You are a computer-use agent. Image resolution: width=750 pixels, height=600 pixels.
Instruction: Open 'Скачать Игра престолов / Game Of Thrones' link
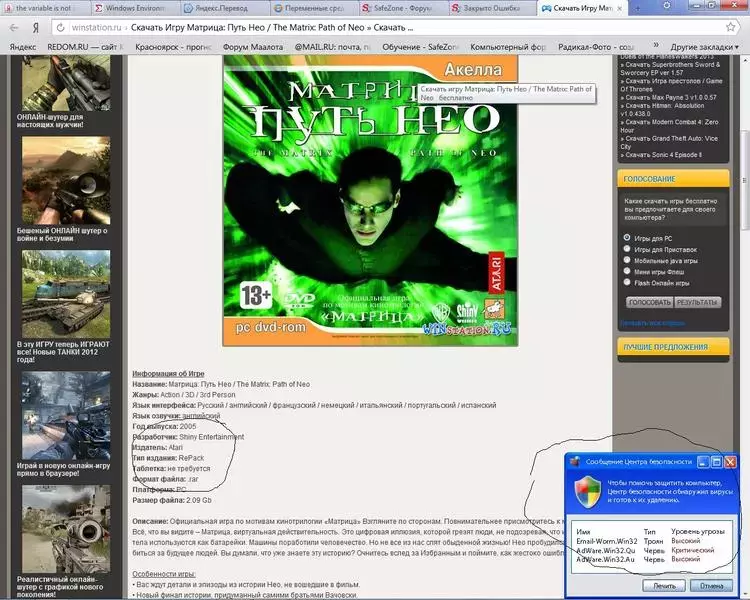pos(671,85)
